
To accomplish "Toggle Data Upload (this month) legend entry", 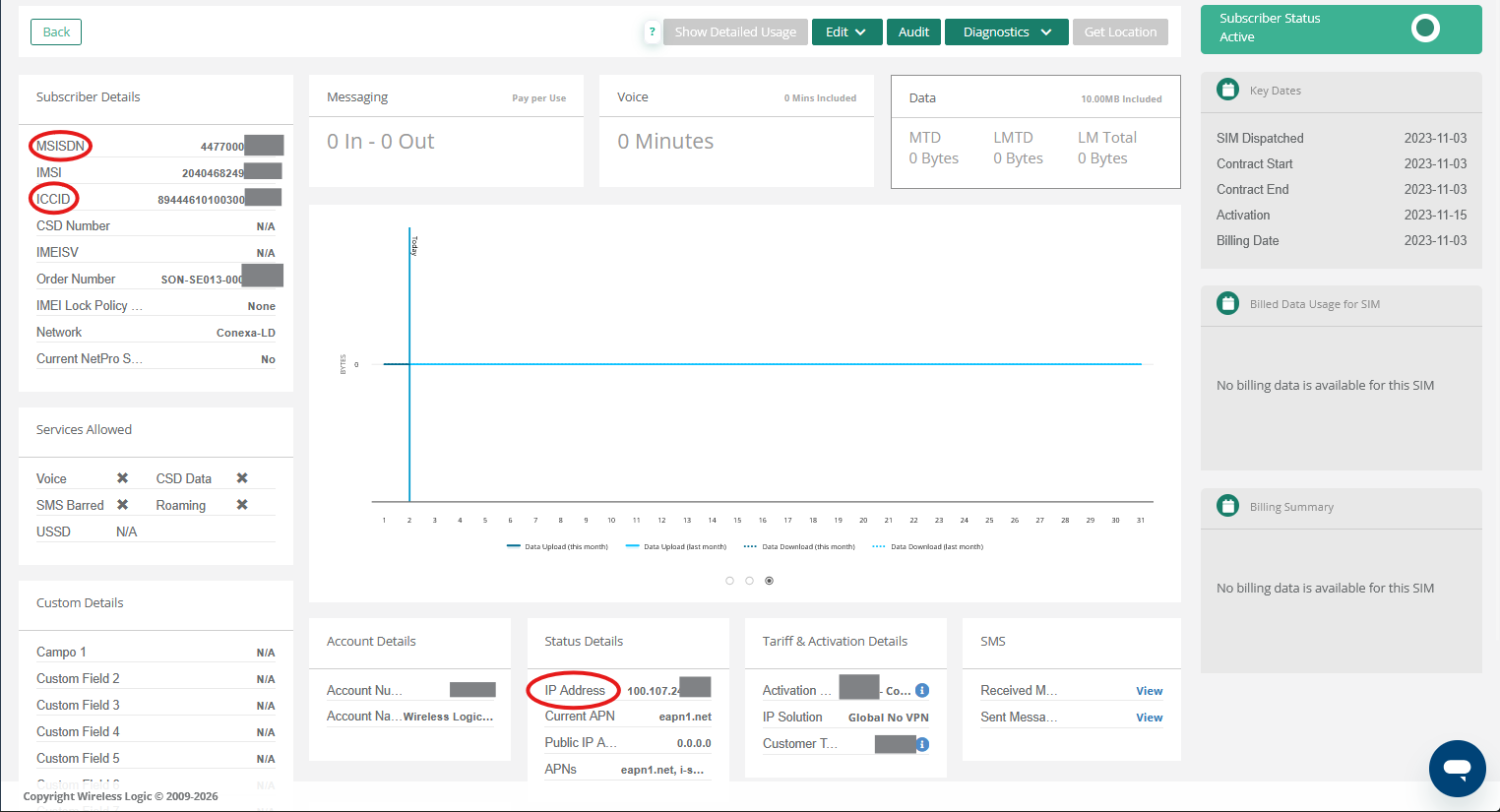I will (x=557, y=546).
